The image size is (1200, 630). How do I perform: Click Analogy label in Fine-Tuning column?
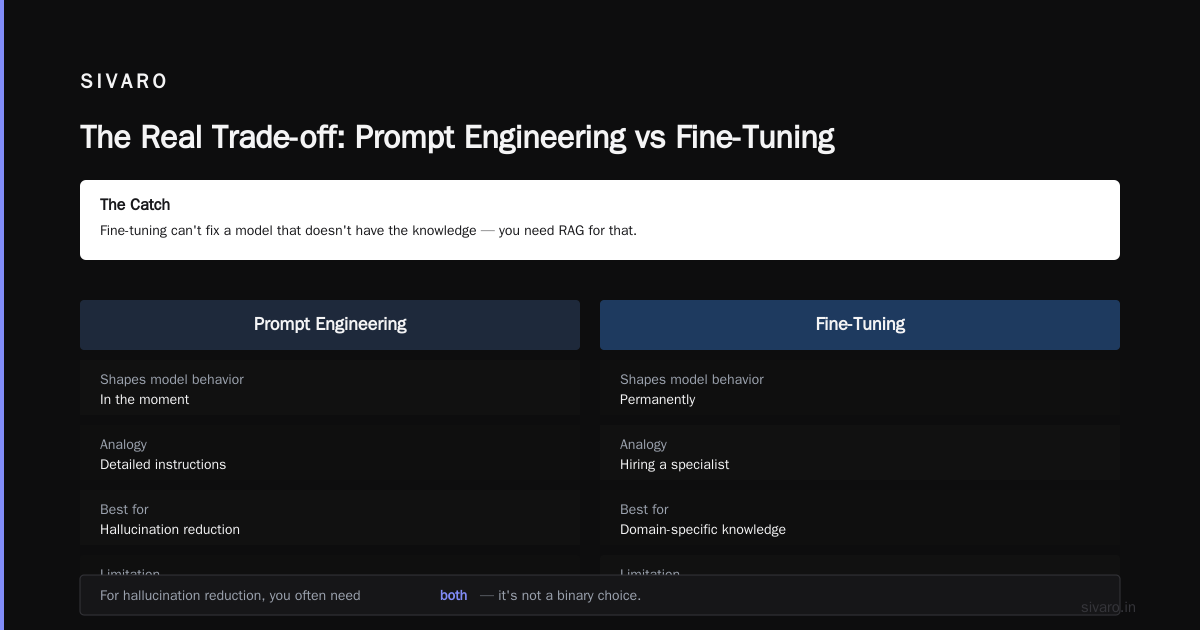(x=643, y=444)
